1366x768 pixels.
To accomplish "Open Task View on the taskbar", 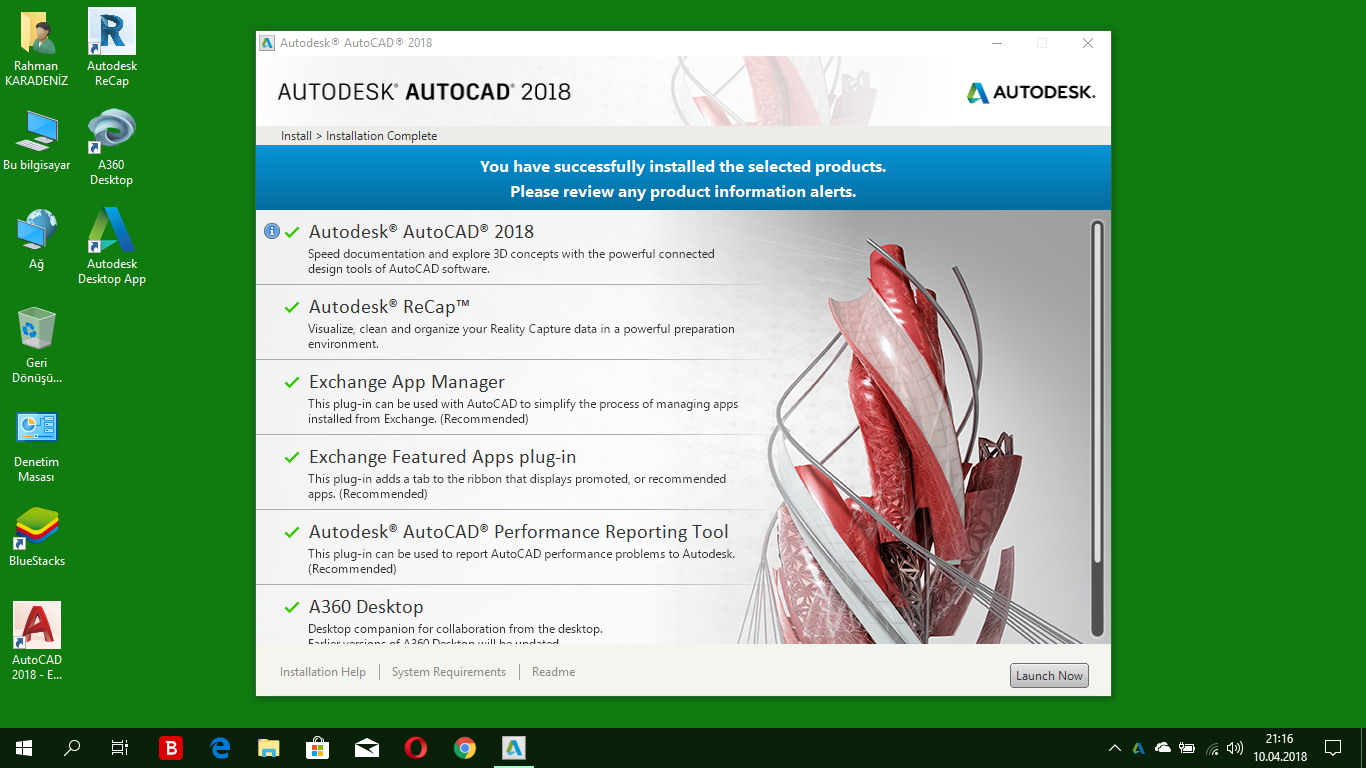I will (120, 748).
